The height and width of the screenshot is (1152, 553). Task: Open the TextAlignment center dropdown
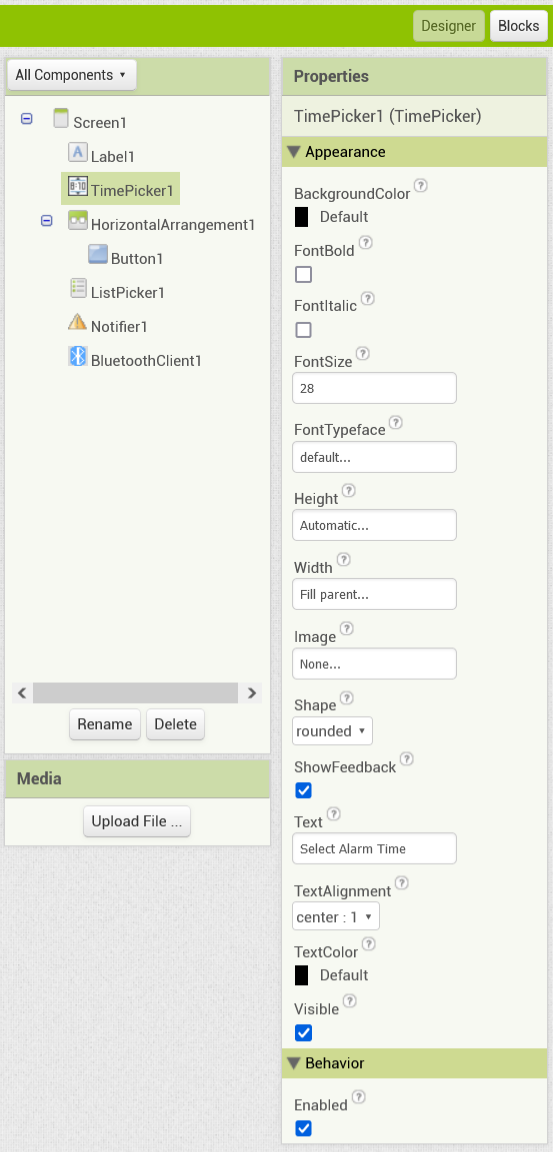click(x=336, y=916)
